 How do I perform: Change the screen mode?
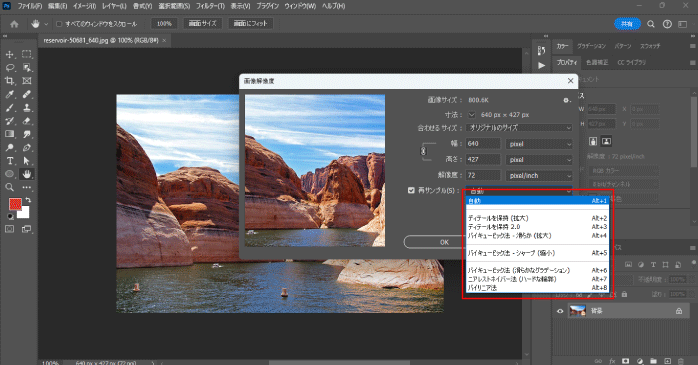coord(27,229)
